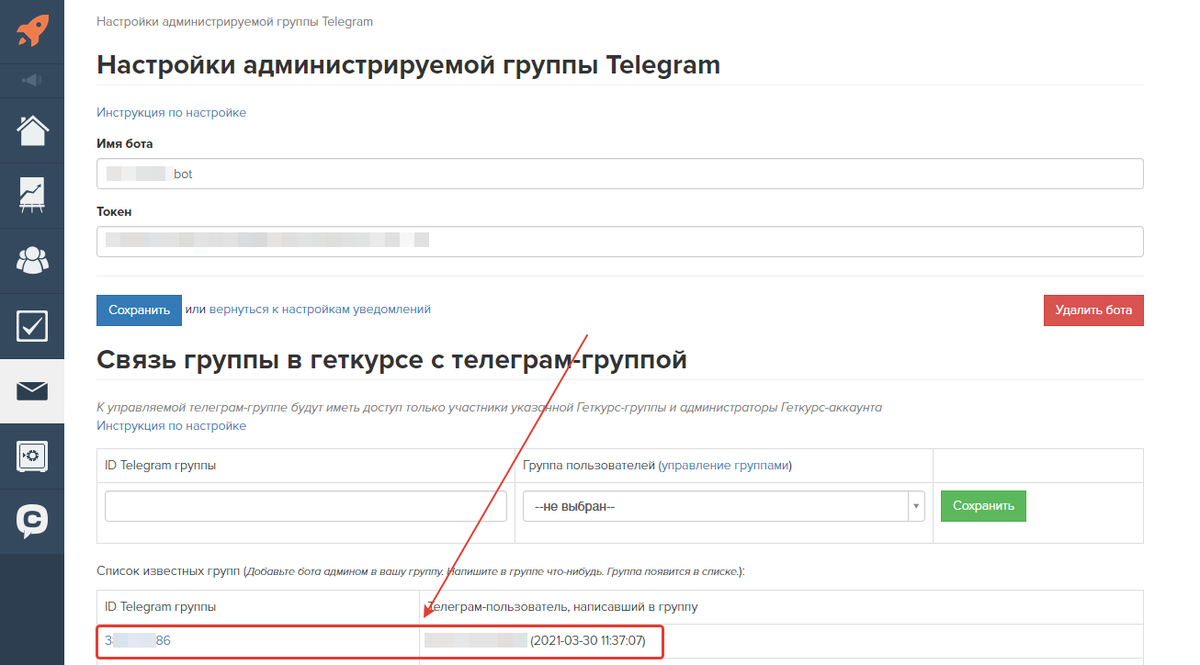Open the 'управление группами' link
The image size is (1200, 665).
tap(725, 465)
